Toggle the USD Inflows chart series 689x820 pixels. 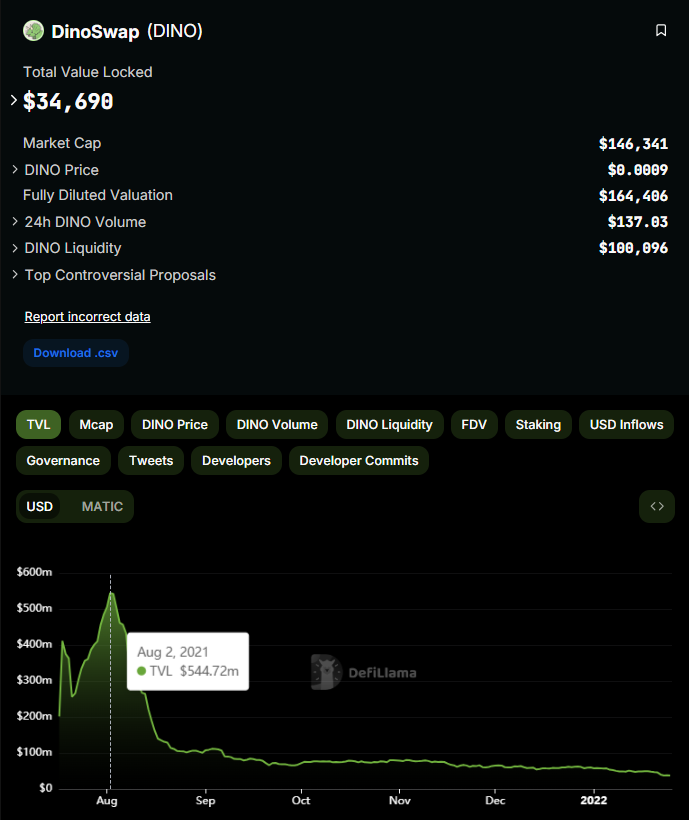(x=626, y=425)
